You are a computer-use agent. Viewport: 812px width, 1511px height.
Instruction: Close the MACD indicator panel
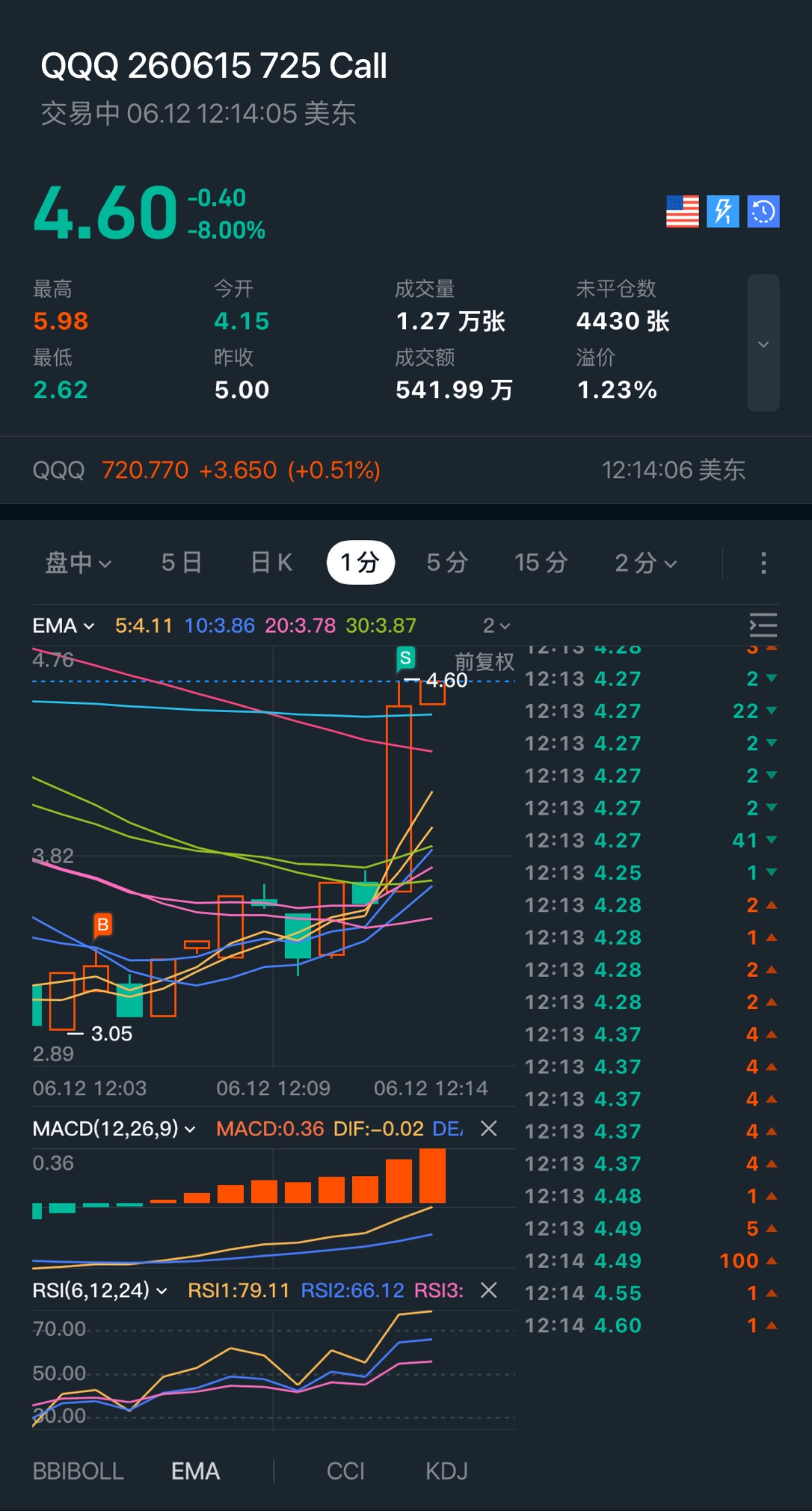(x=488, y=1128)
